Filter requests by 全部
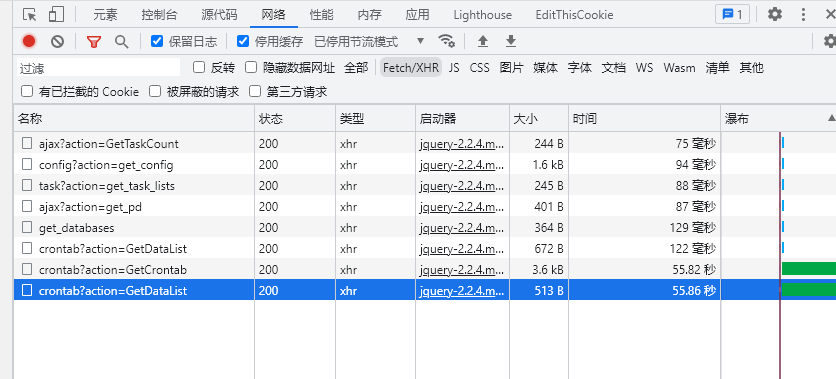 tap(356, 68)
